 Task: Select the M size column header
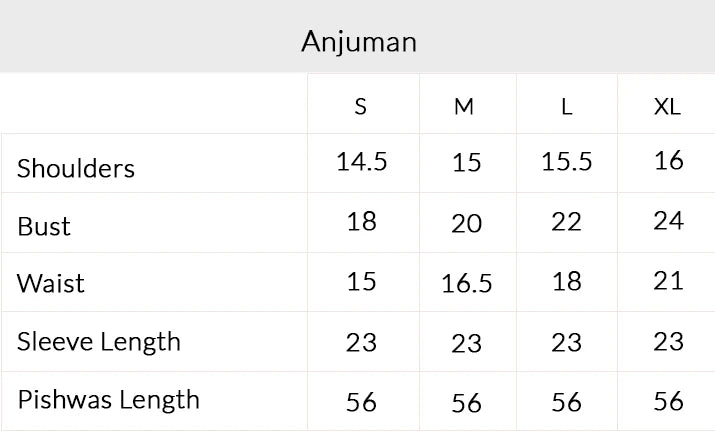point(464,107)
